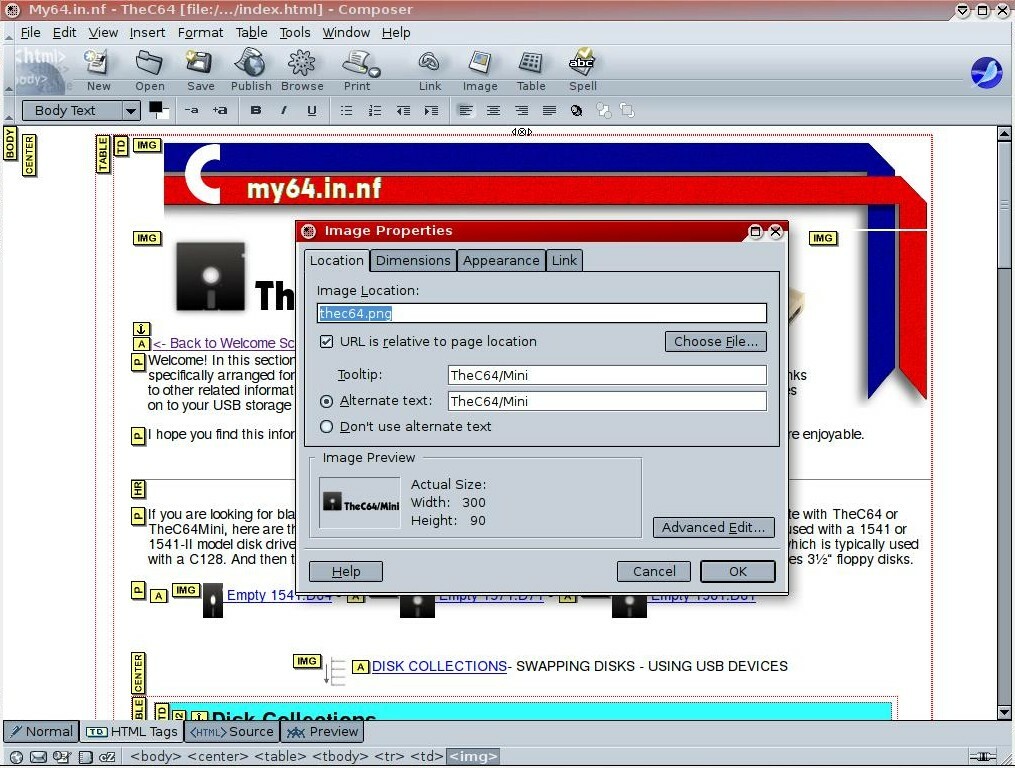Image resolution: width=1015 pixels, height=768 pixels.
Task: Click the align center icon
Action: (493, 110)
